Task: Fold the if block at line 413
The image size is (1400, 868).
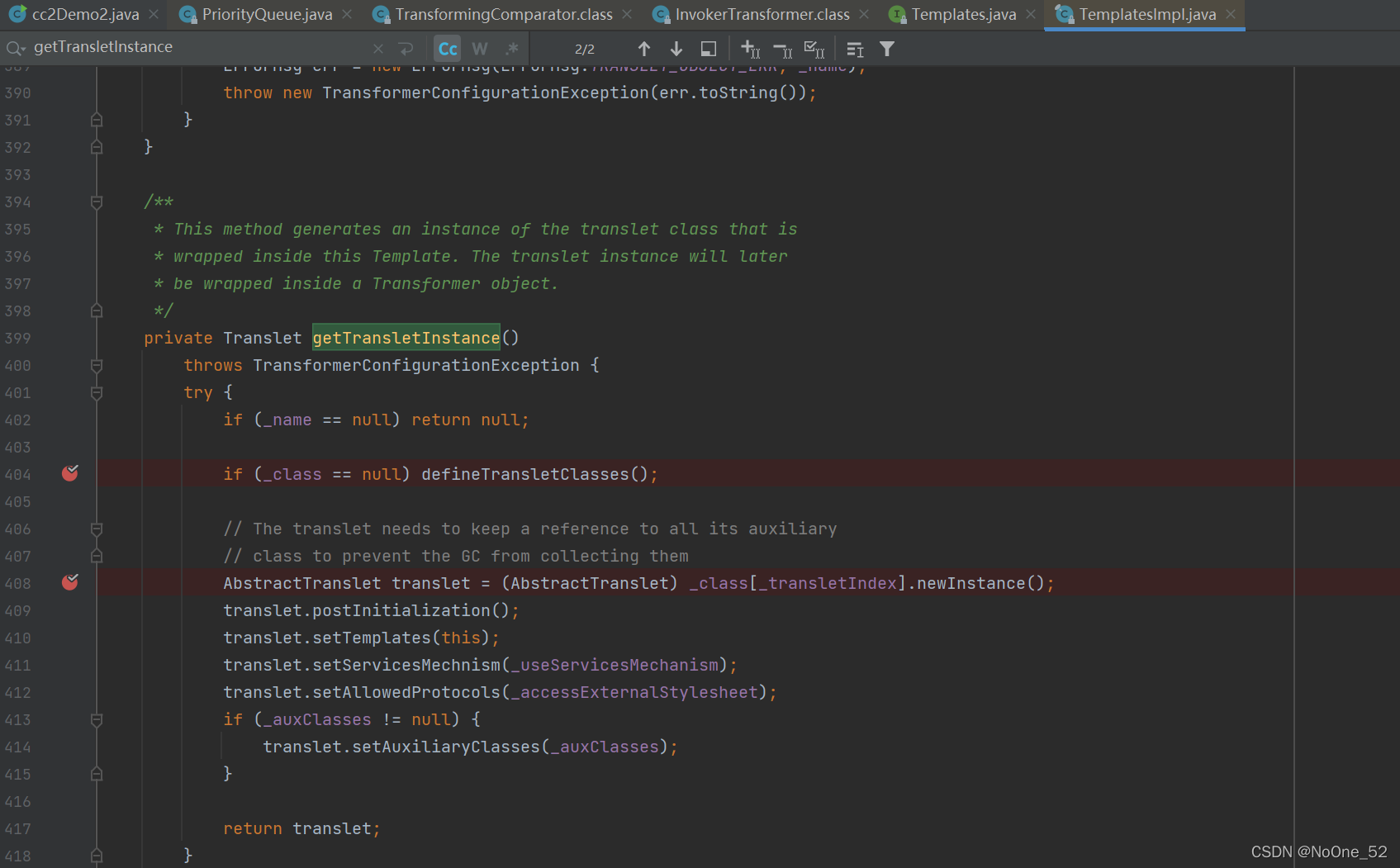Action: pos(97,720)
